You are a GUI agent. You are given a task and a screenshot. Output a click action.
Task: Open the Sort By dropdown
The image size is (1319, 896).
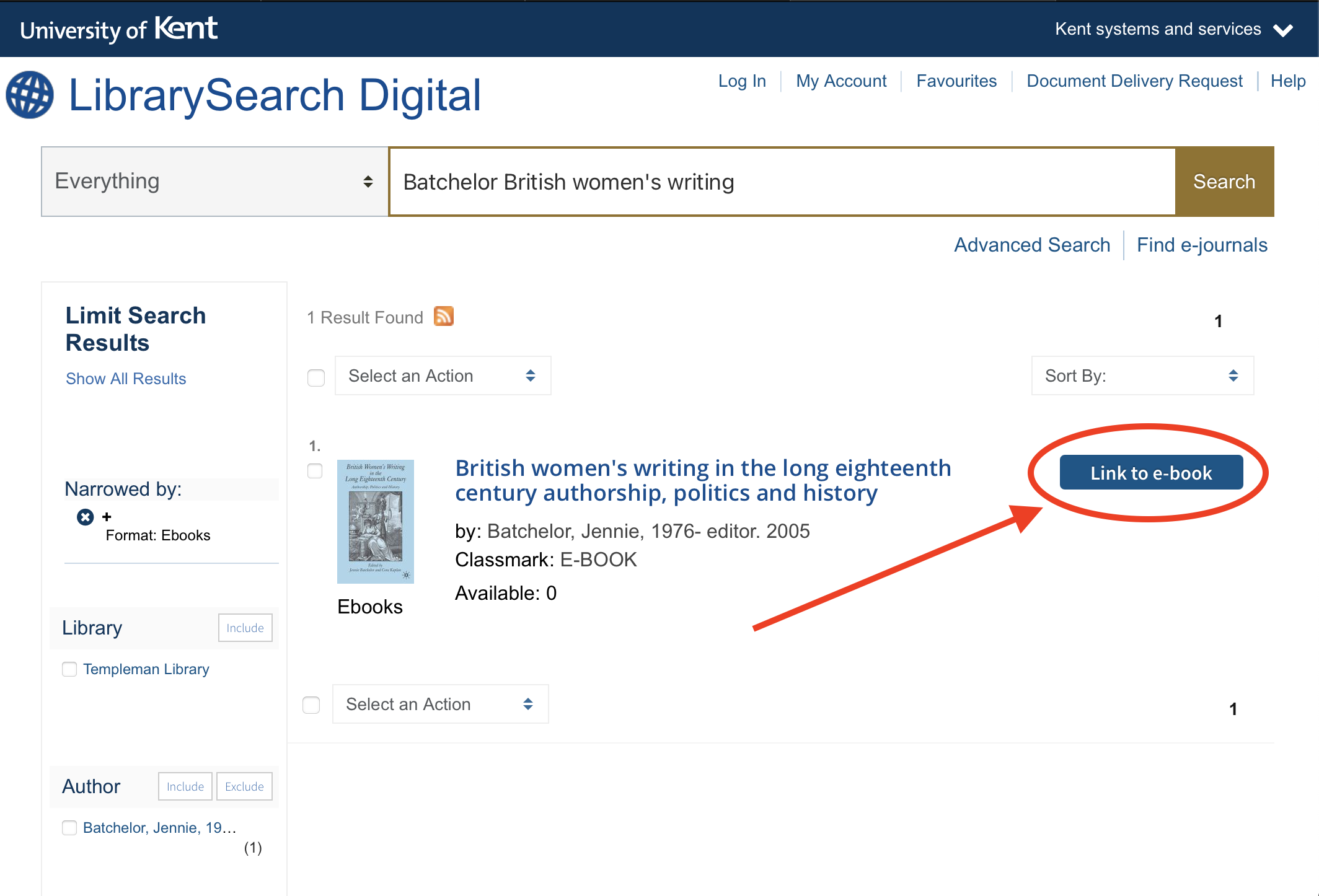(x=1142, y=376)
